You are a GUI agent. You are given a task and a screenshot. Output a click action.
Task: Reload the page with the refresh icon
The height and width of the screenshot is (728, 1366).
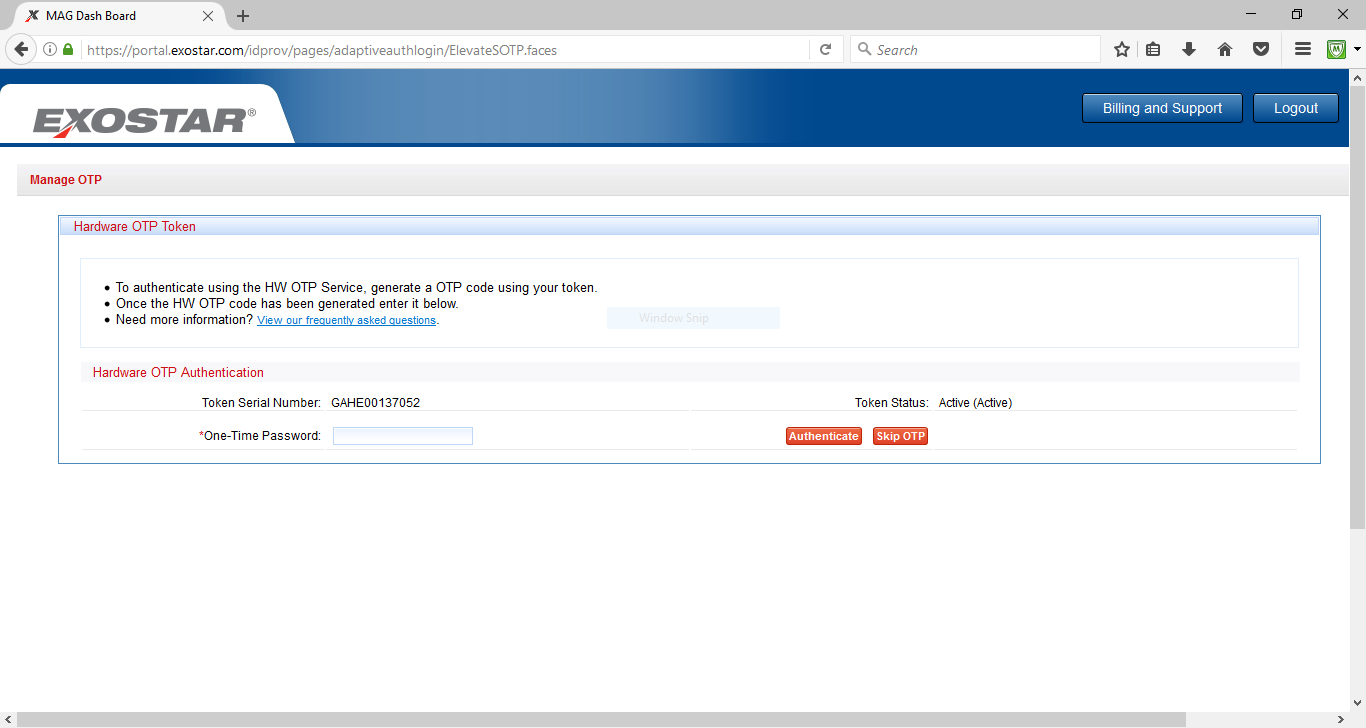[x=825, y=50]
